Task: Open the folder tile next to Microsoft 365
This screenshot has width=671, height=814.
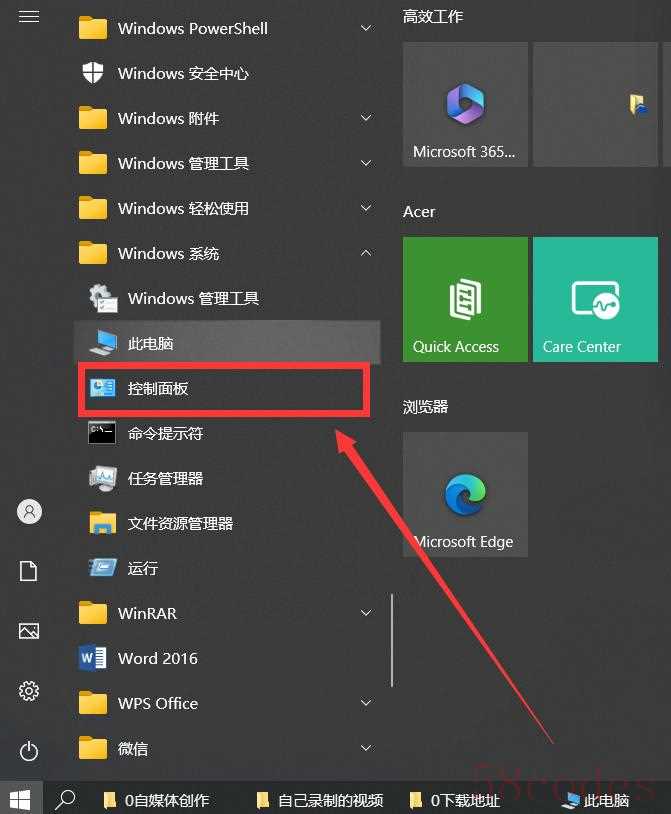Action: 595,104
